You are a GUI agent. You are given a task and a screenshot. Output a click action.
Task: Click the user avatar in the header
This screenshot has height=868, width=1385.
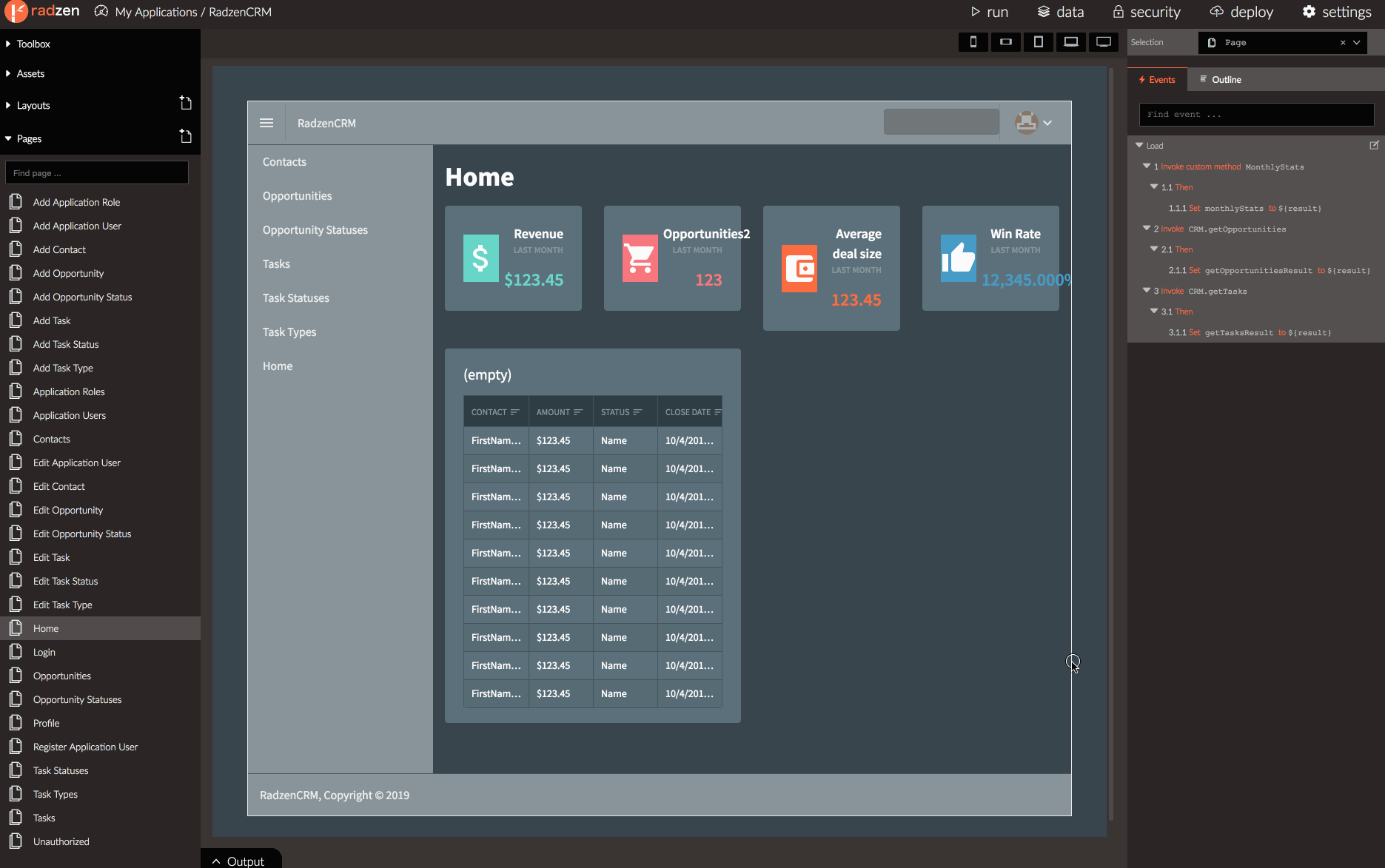tap(1026, 123)
